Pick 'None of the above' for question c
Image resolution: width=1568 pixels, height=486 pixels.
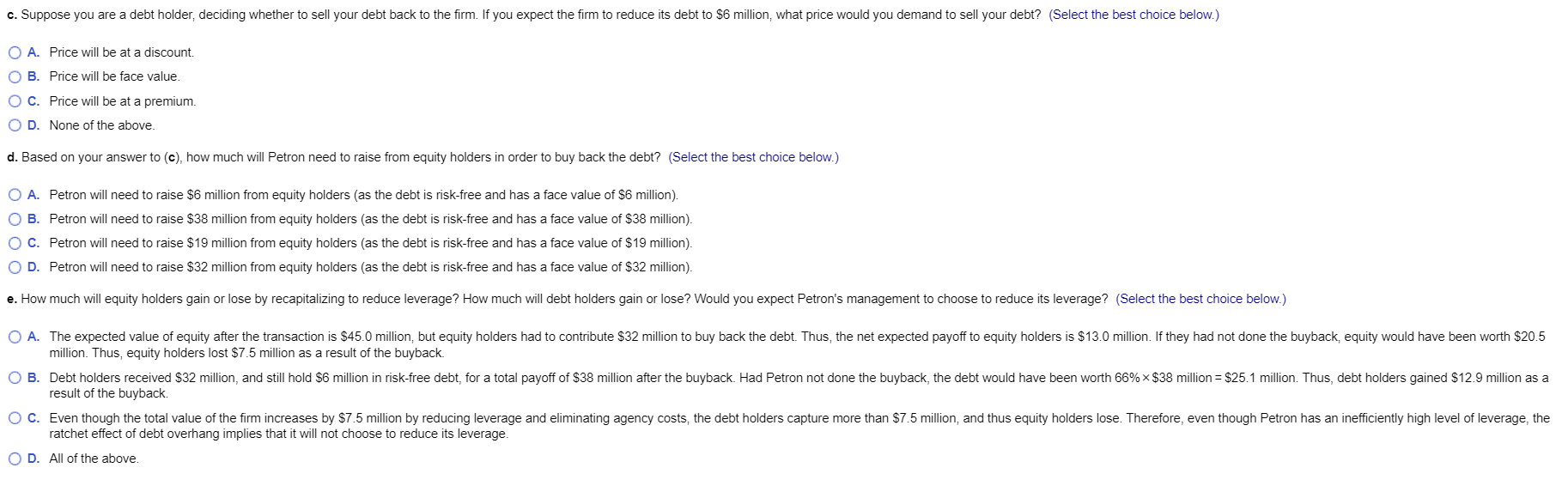click(15, 125)
